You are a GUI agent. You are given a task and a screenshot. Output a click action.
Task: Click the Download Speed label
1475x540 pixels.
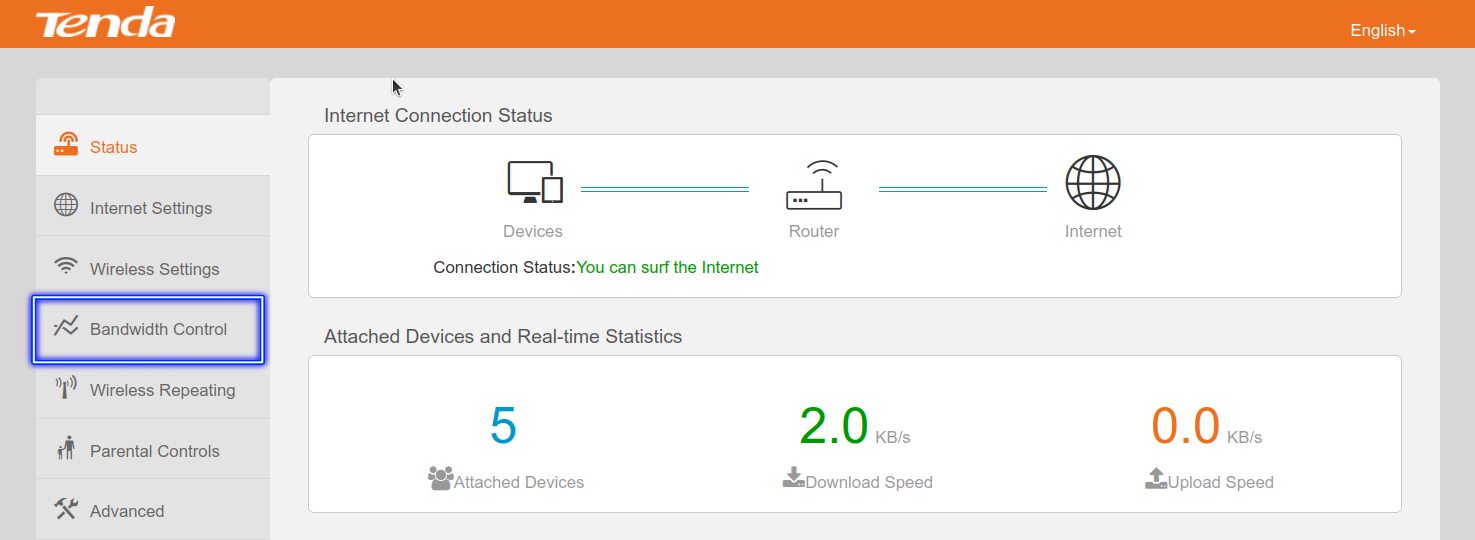coord(869,482)
